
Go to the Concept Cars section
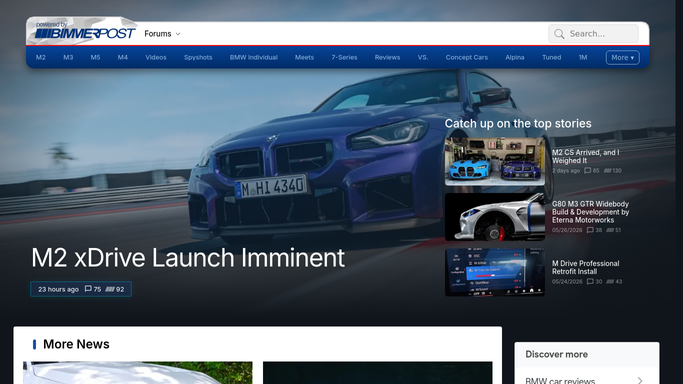467,57
